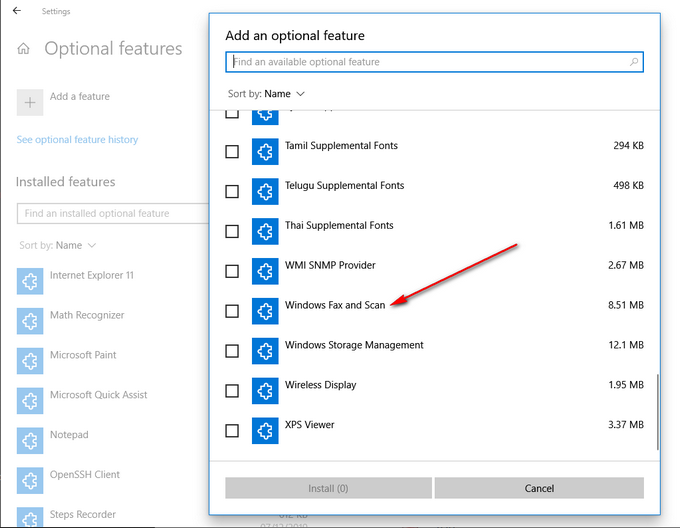Click Steps Recorder feature icon
The height and width of the screenshot is (528, 680).
(30, 517)
